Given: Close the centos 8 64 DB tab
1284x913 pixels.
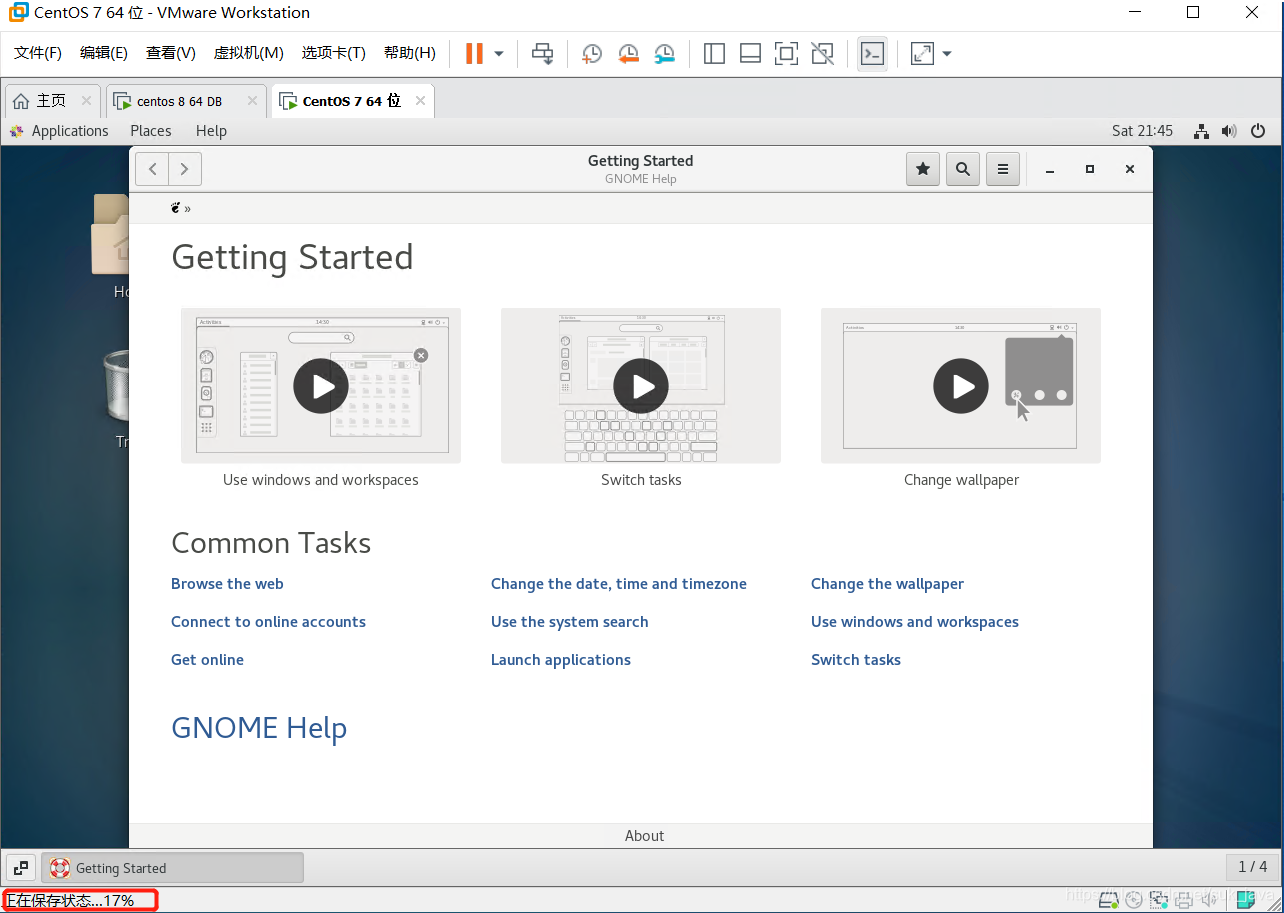Looking at the screenshot, I should 253,101.
